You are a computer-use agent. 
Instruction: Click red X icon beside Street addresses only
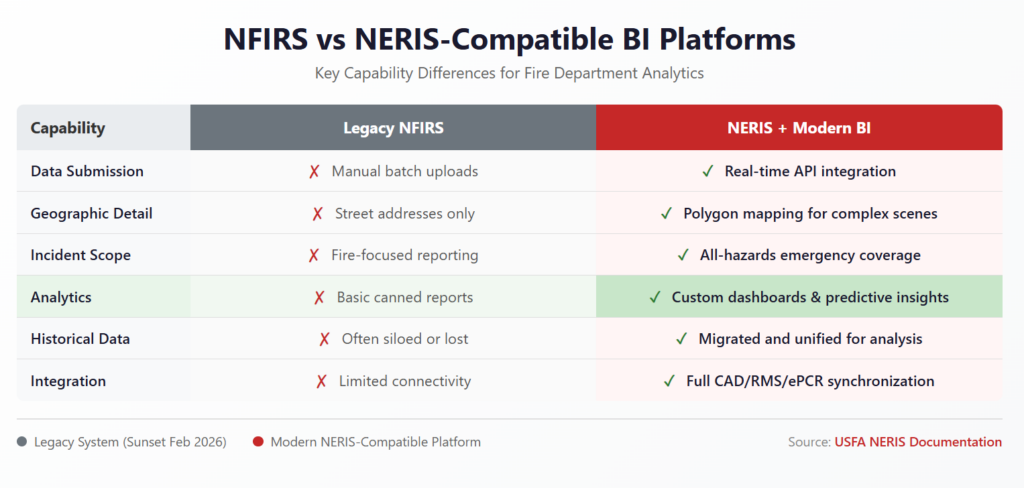click(317, 214)
